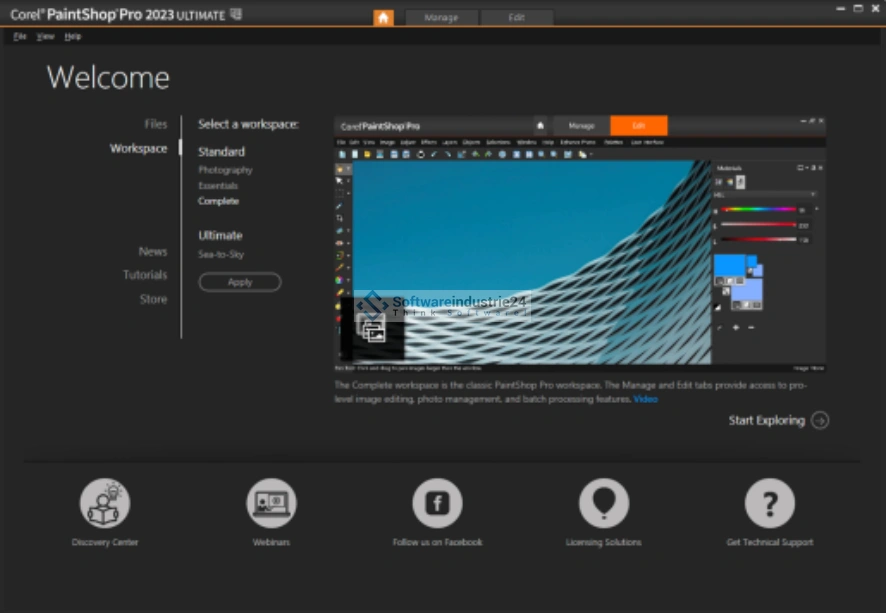Click the icon beside the Ultimate title
886x613 pixels.
click(x=236, y=15)
